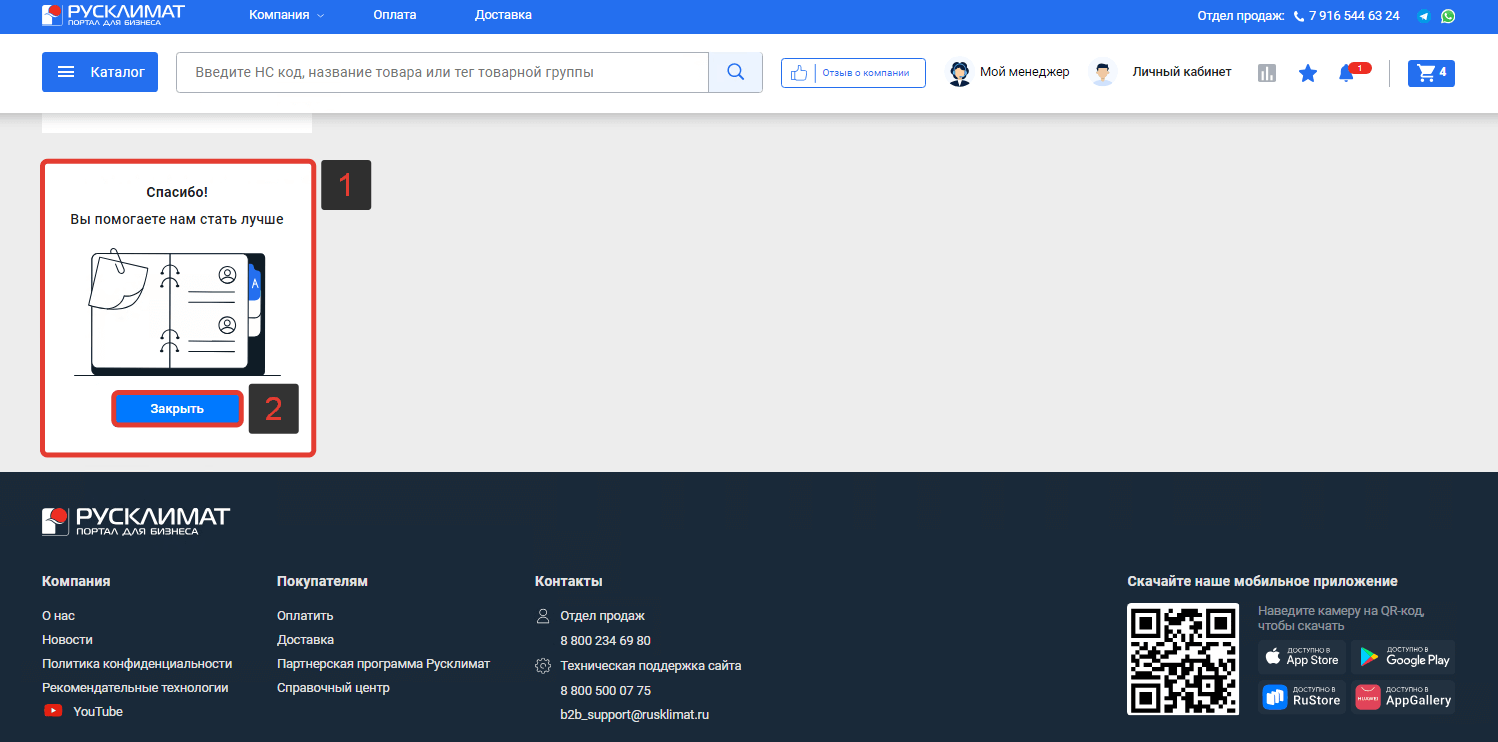Click the Покупателям footer heading

pyautogui.click(x=322, y=581)
